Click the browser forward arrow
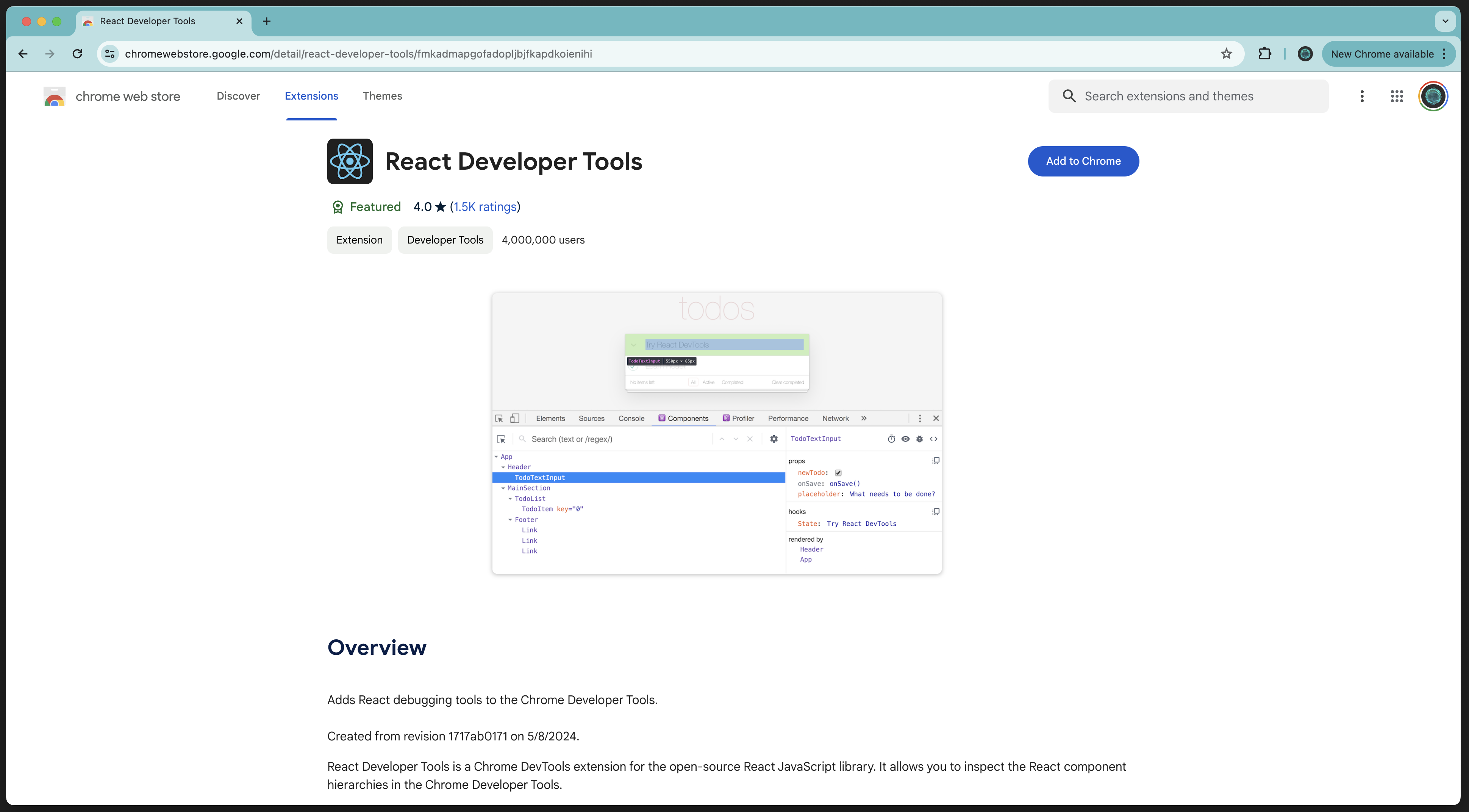This screenshot has width=1469, height=812. pos(50,54)
